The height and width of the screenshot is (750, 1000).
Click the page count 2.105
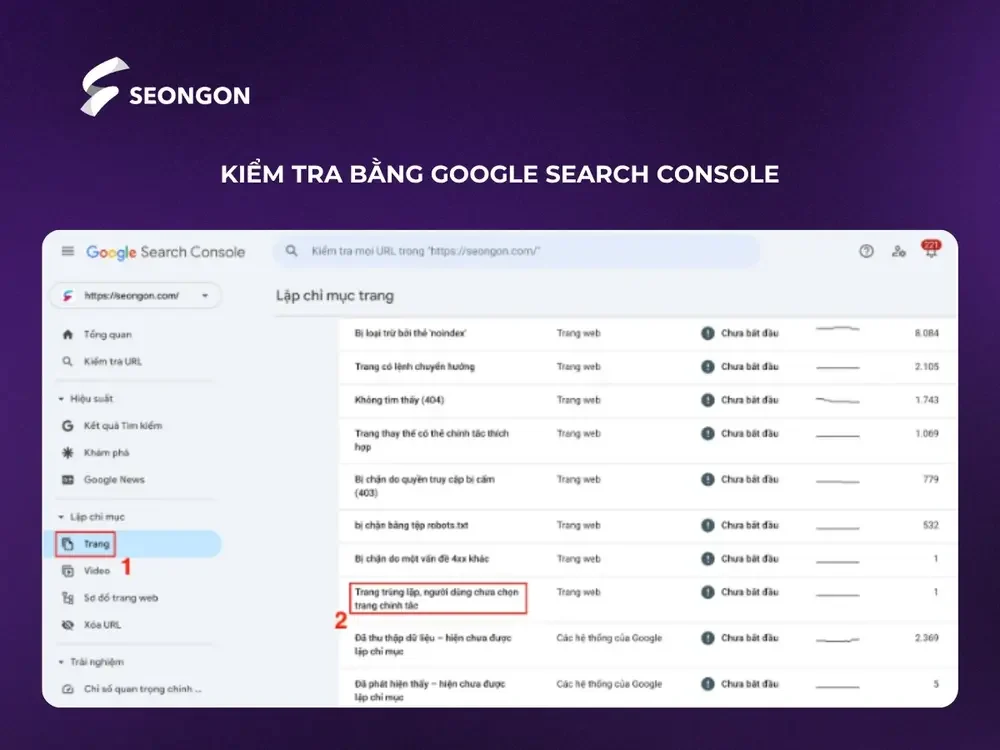point(927,367)
